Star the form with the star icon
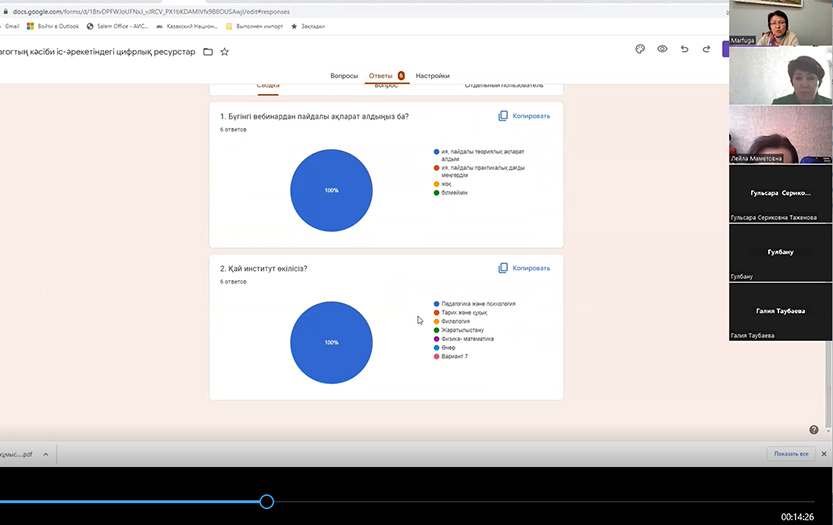 [225, 52]
